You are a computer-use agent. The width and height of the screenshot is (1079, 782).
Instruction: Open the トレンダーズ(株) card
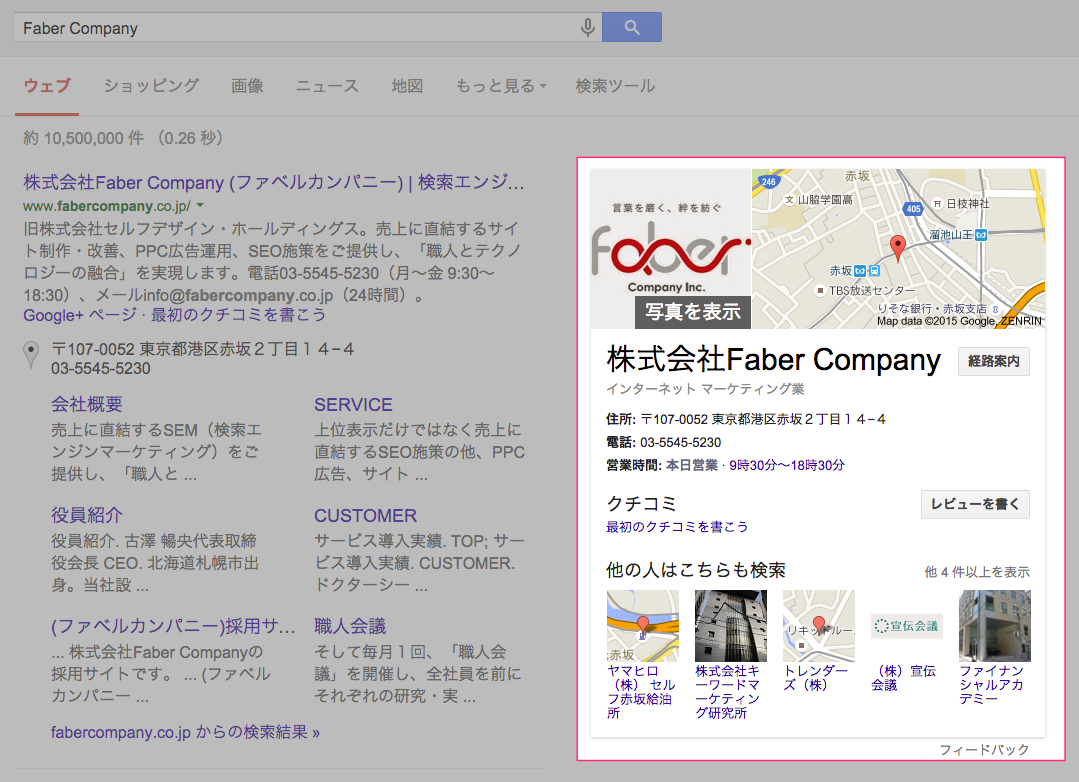point(818,642)
